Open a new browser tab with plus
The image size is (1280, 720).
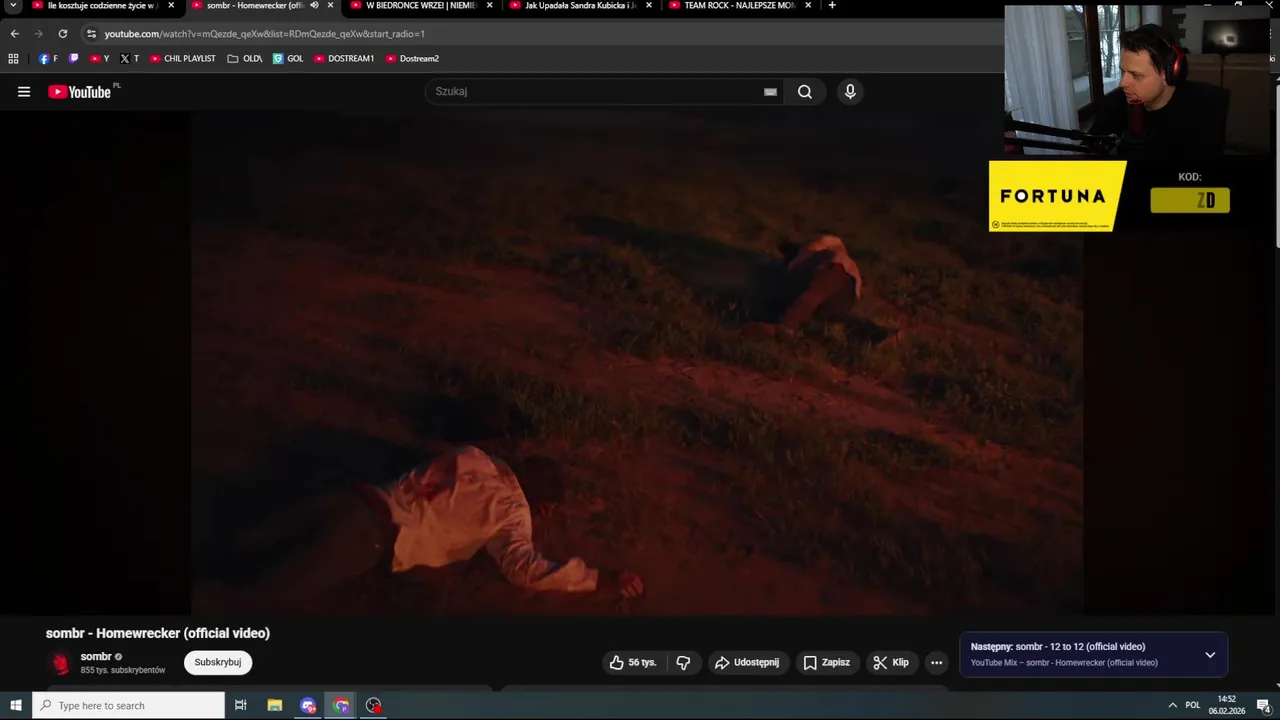(832, 5)
